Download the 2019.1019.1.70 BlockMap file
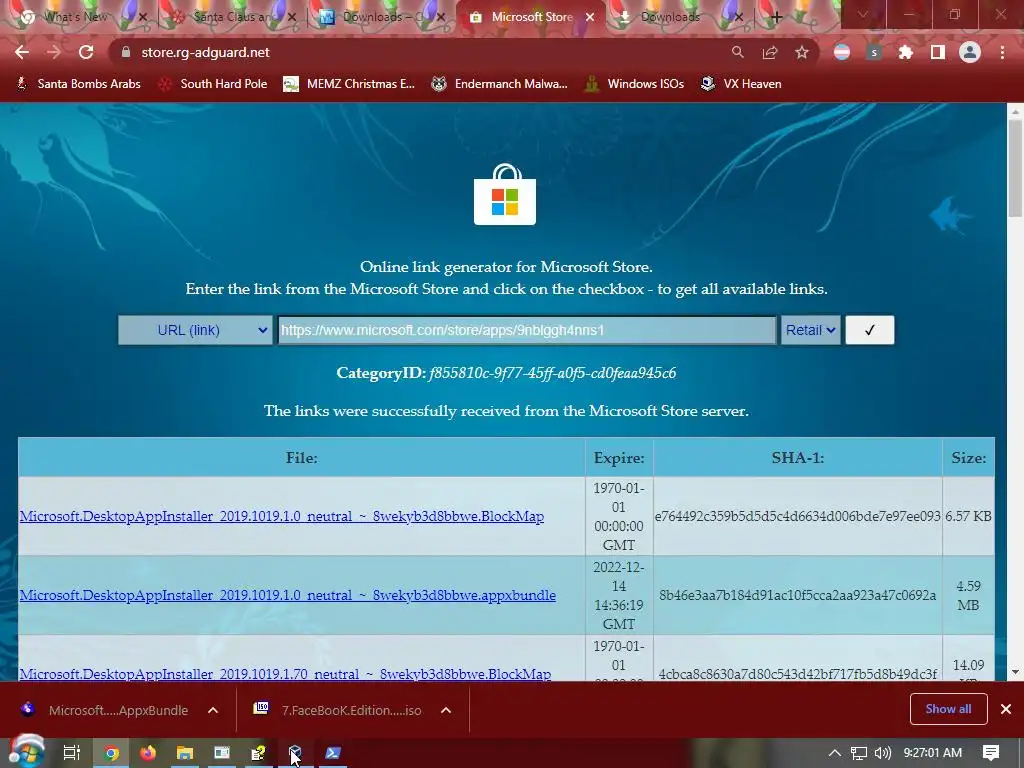 click(x=285, y=673)
